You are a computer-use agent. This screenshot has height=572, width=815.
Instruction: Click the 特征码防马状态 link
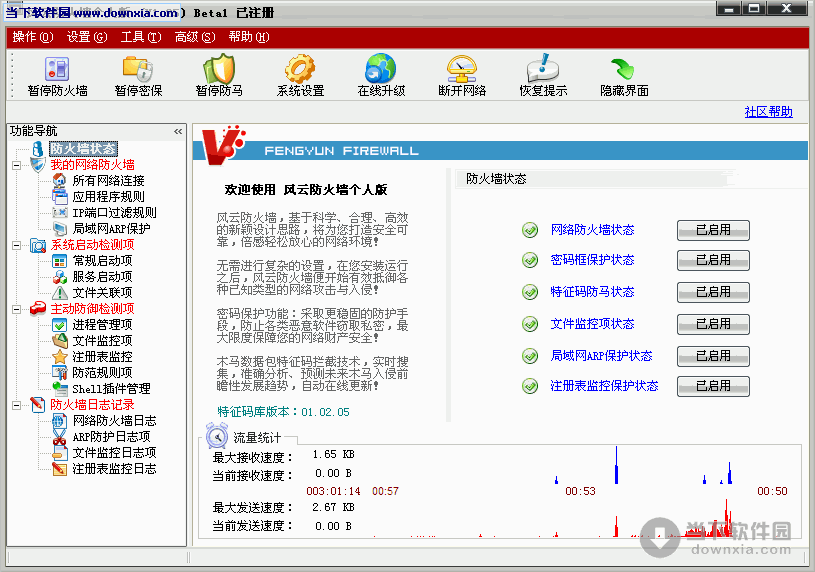click(x=592, y=292)
